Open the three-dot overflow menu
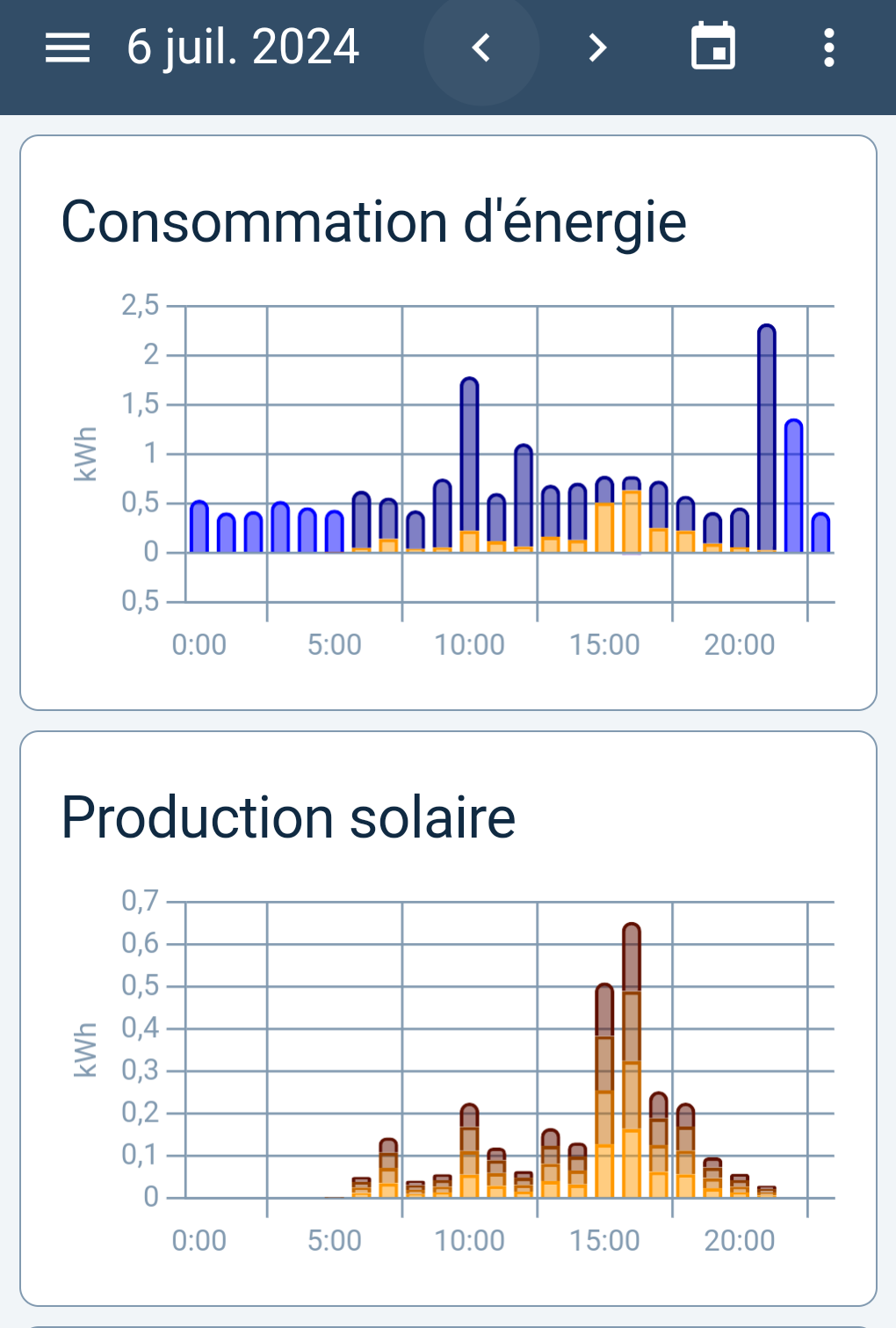Screen dimensions: 896x1328 tap(828, 47)
